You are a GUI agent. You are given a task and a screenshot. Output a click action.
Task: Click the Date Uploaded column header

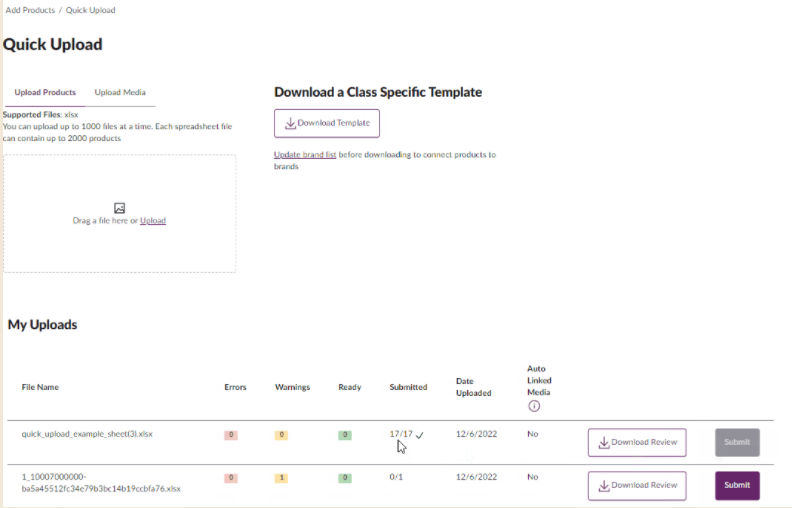pyautogui.click(x=473, y=387)
